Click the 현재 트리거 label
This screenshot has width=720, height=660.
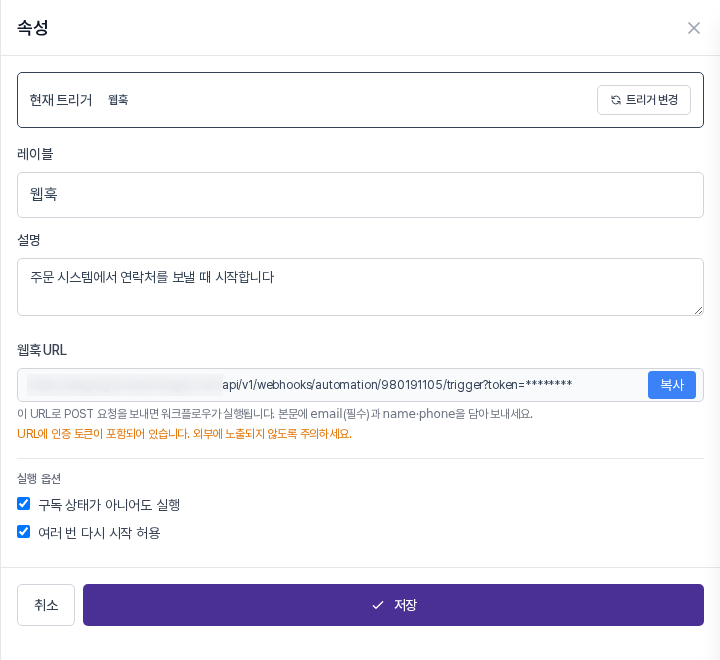[x=61, y=100]
